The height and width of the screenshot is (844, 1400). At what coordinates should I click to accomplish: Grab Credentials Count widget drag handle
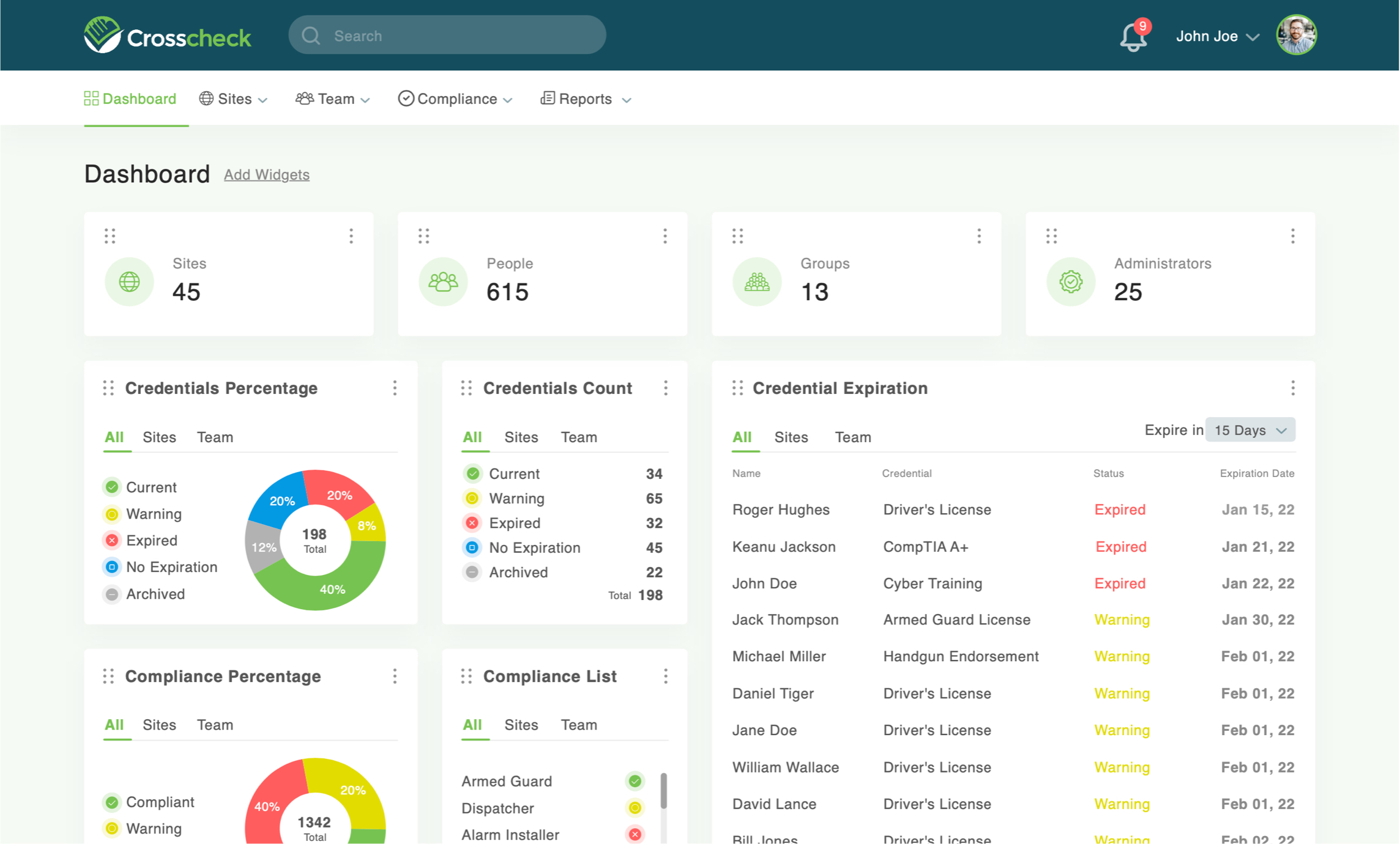pos(466,388)
